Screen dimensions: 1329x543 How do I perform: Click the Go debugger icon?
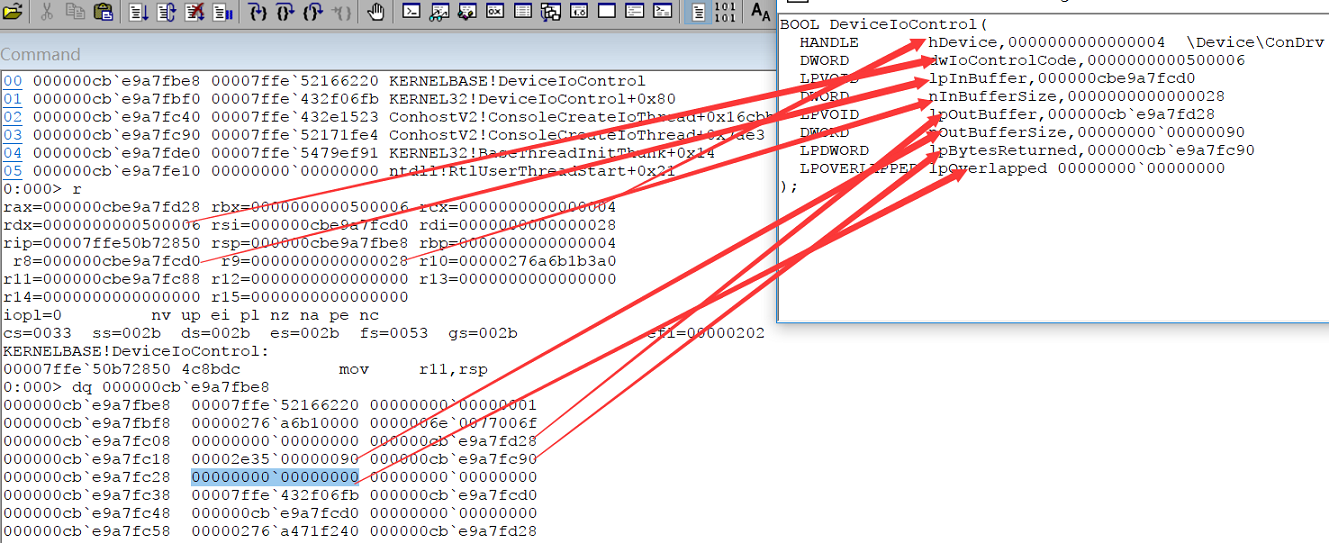(x=138, y=12)
